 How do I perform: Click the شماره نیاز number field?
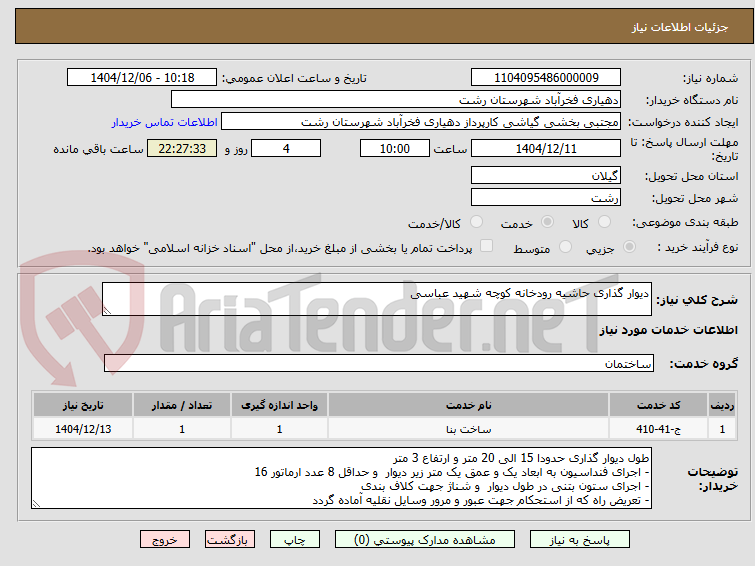(x=546, y=78)
